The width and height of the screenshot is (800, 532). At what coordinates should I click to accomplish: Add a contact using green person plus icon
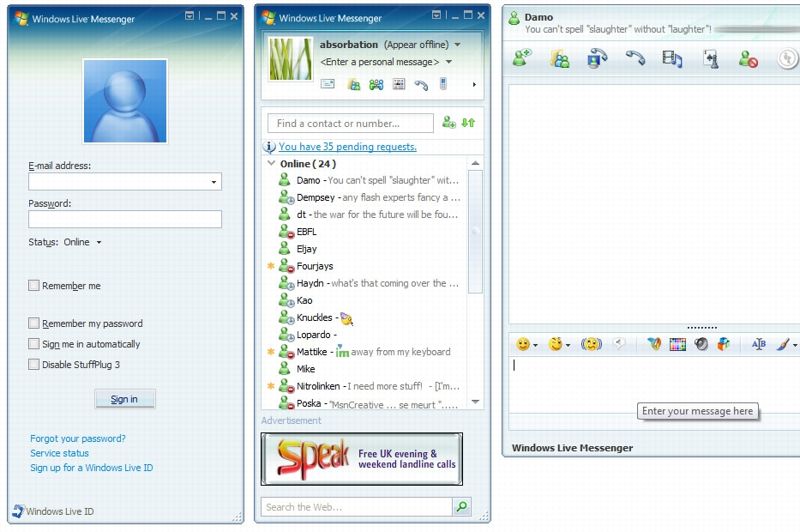click(448, 122)
